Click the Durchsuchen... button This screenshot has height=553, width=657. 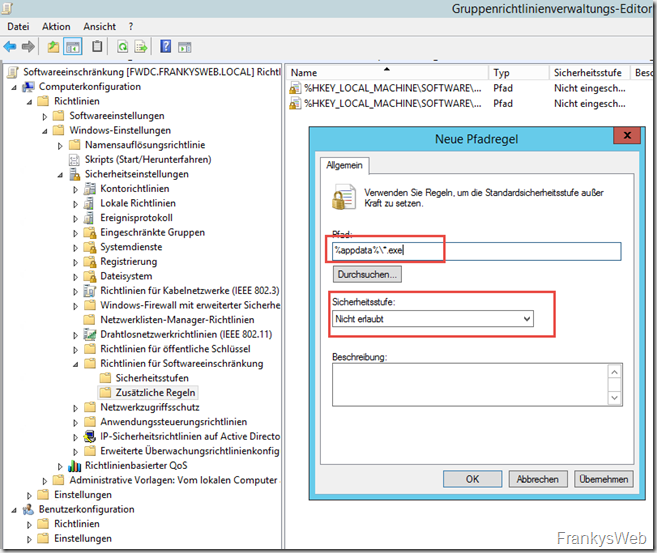[366, 273]
